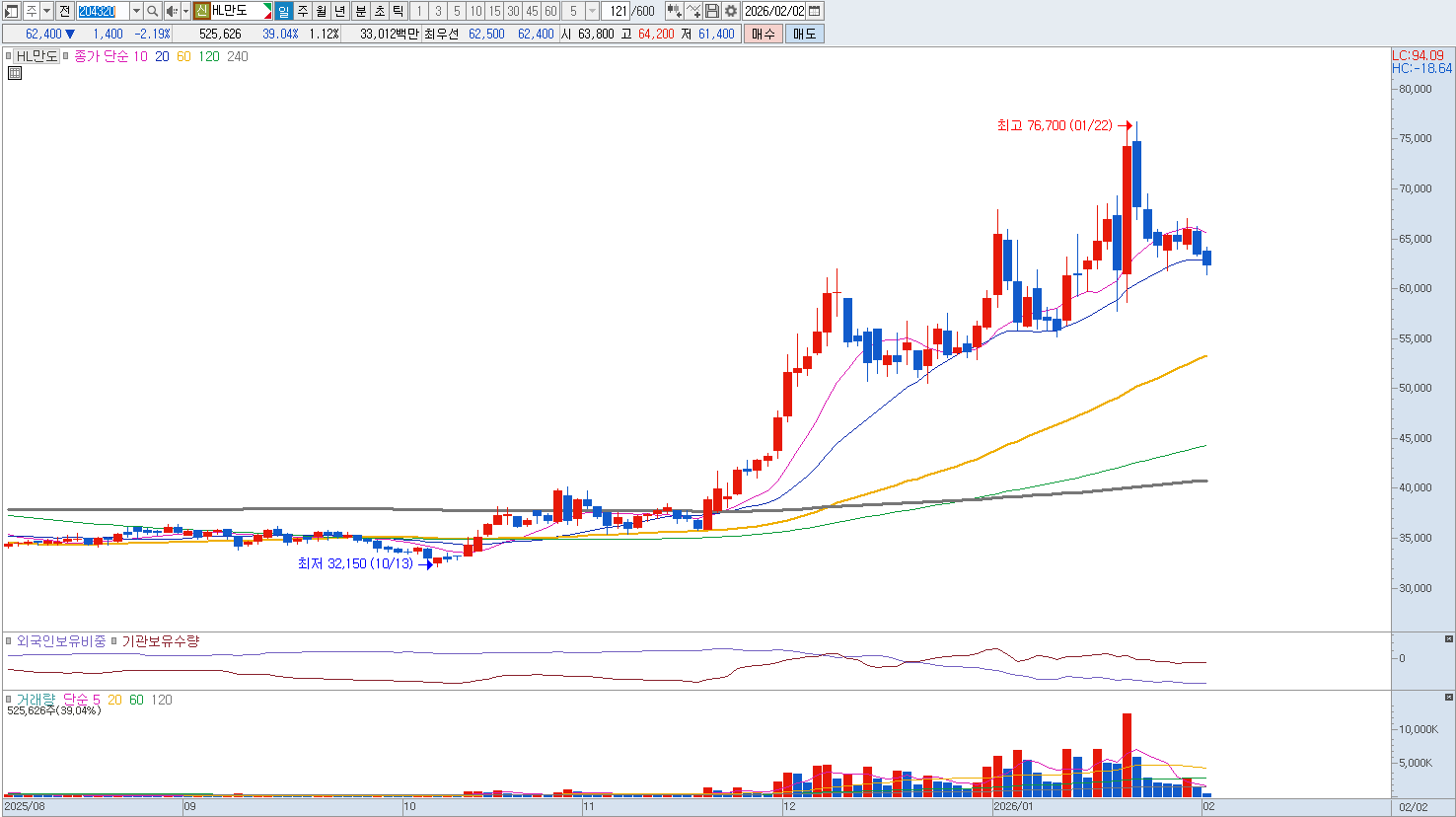Select the tick (틱) chart tab

(x=398, y=11)
